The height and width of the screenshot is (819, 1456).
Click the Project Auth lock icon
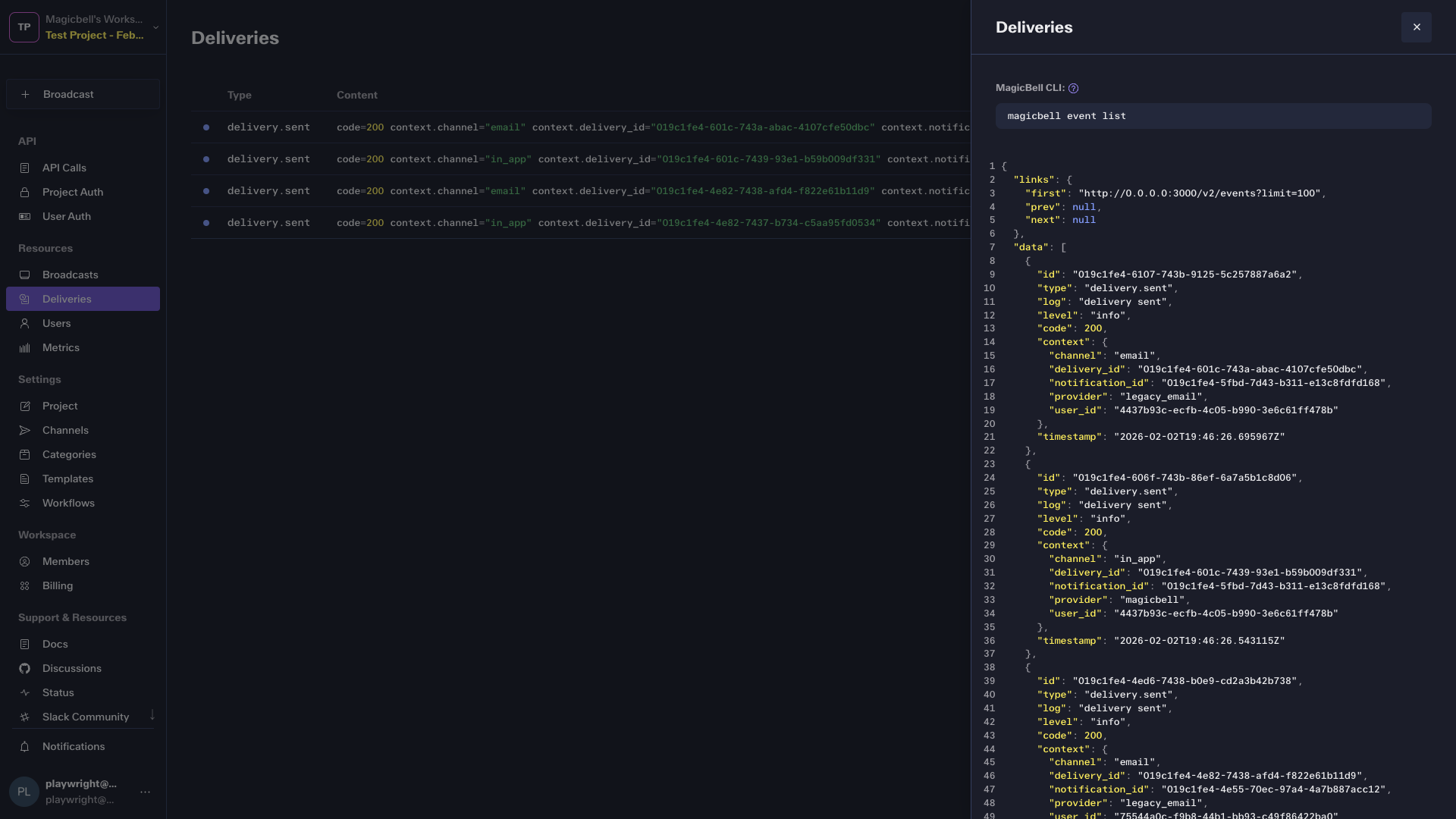pyautogui.click(x=25, y=192)
